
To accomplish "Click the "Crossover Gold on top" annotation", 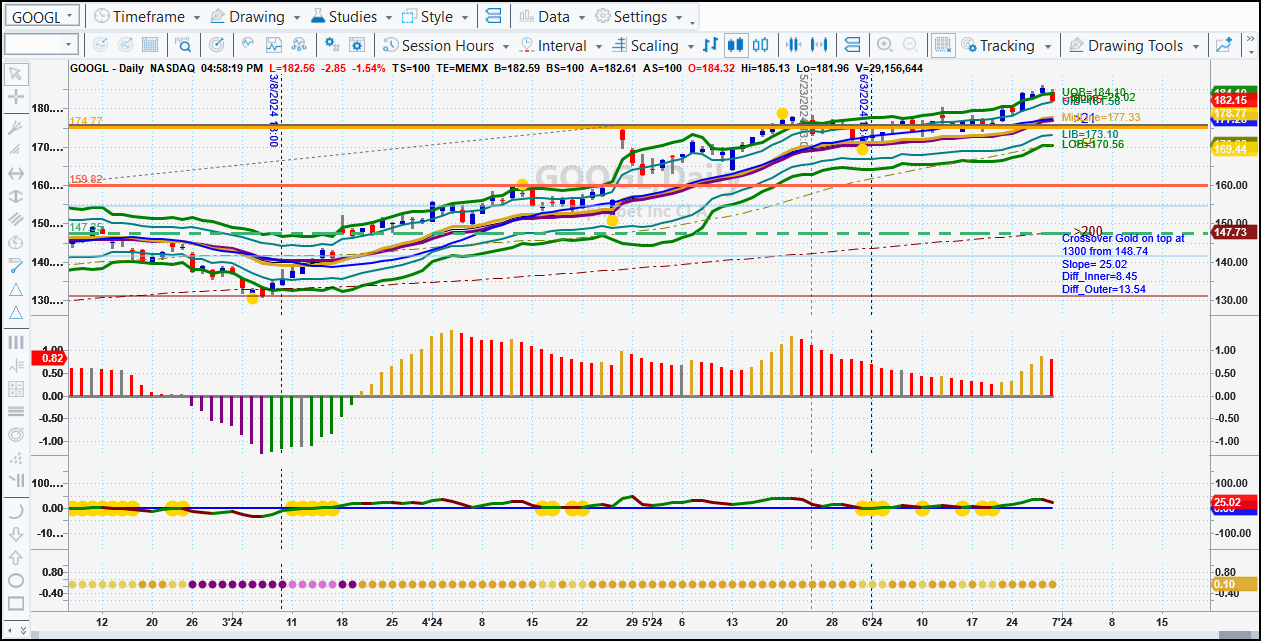I will coord(1123,239).
